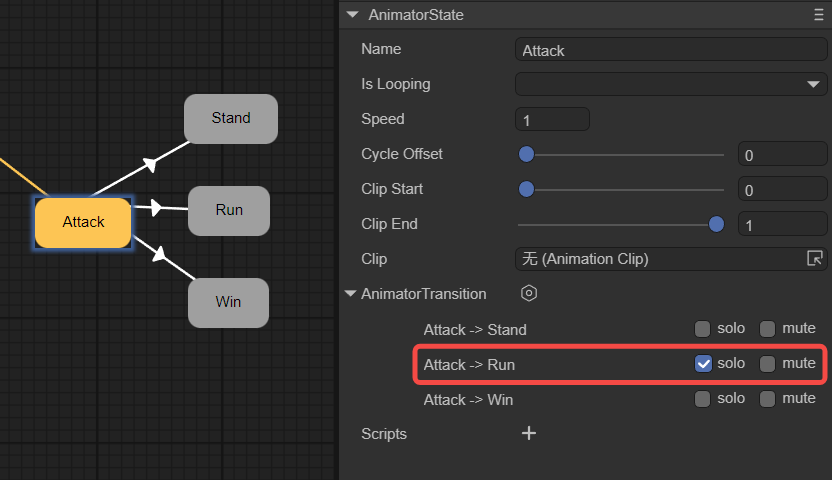Select the Stand state node
Screen dimensions: 832x480
tap(231, 118)
